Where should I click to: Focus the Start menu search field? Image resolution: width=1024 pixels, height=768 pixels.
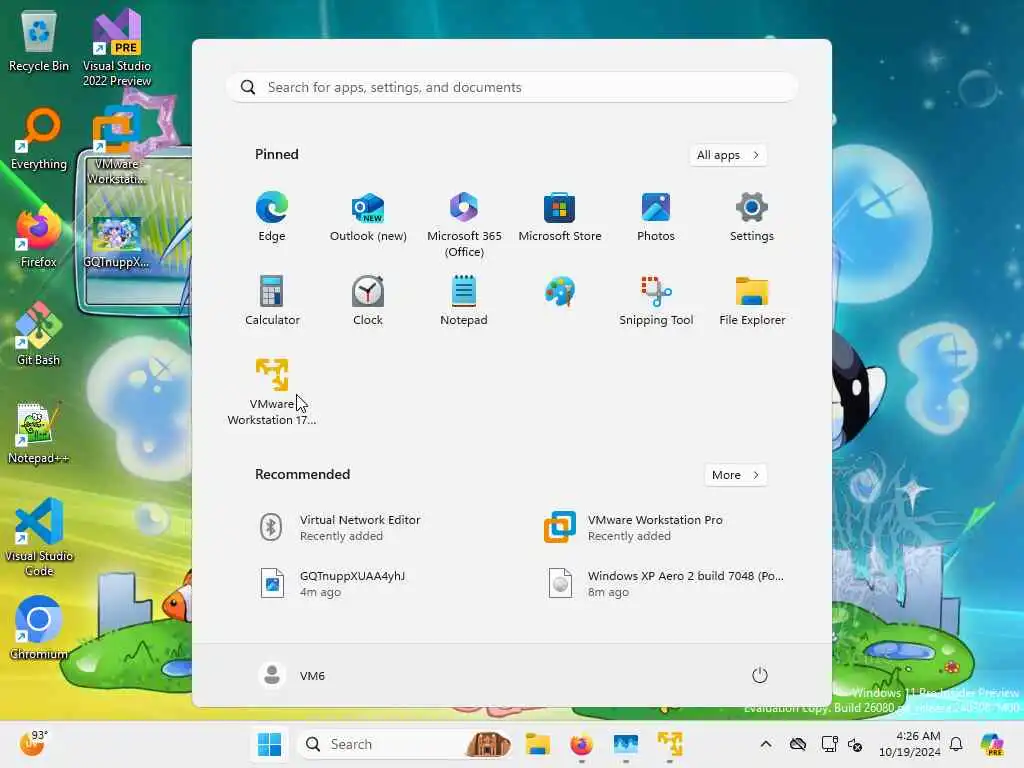pyautogui.click(x=512, y=88)
